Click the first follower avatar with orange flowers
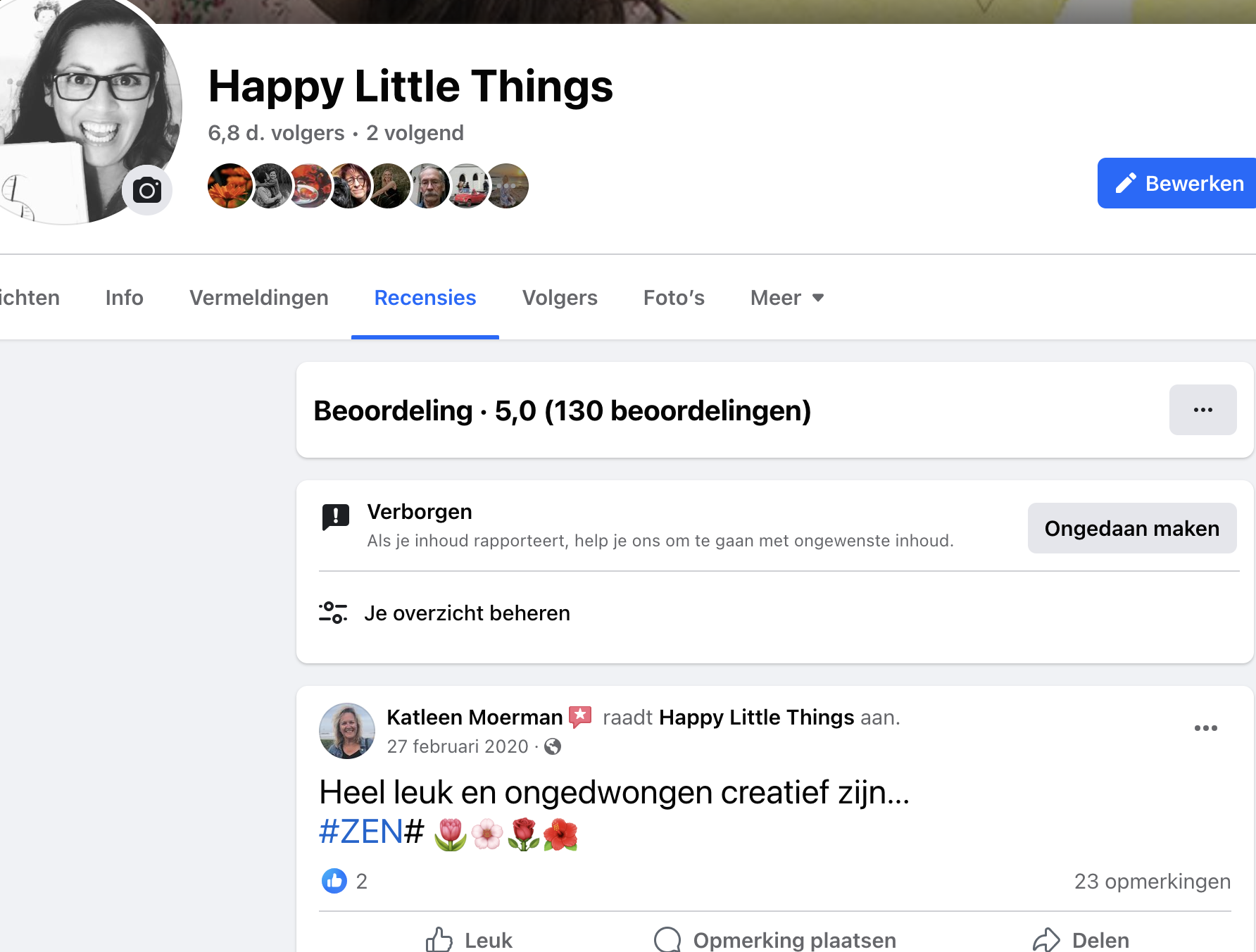Image resolution: width=1256 pixels, height=952 pixels. point(230,186)
